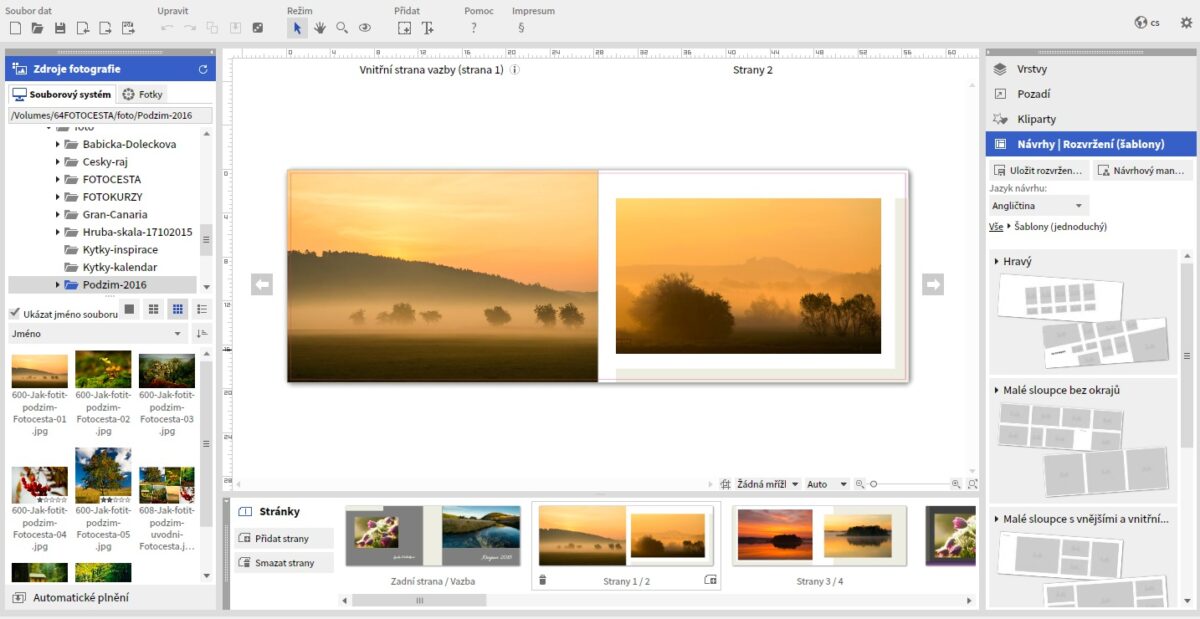Open settings gear in top right
This screenshot has height=619, width=1200.
tap(1186, 23)
